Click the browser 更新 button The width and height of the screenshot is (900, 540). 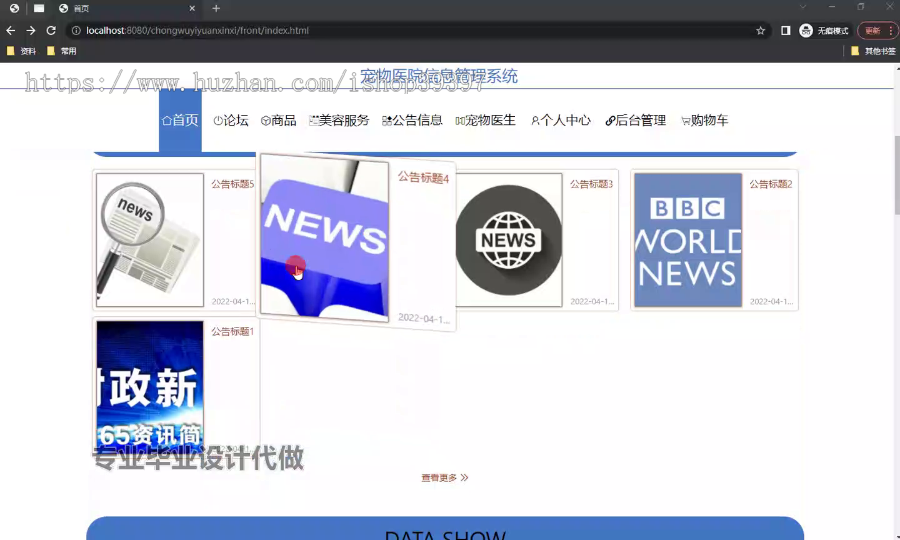point(873,30)
